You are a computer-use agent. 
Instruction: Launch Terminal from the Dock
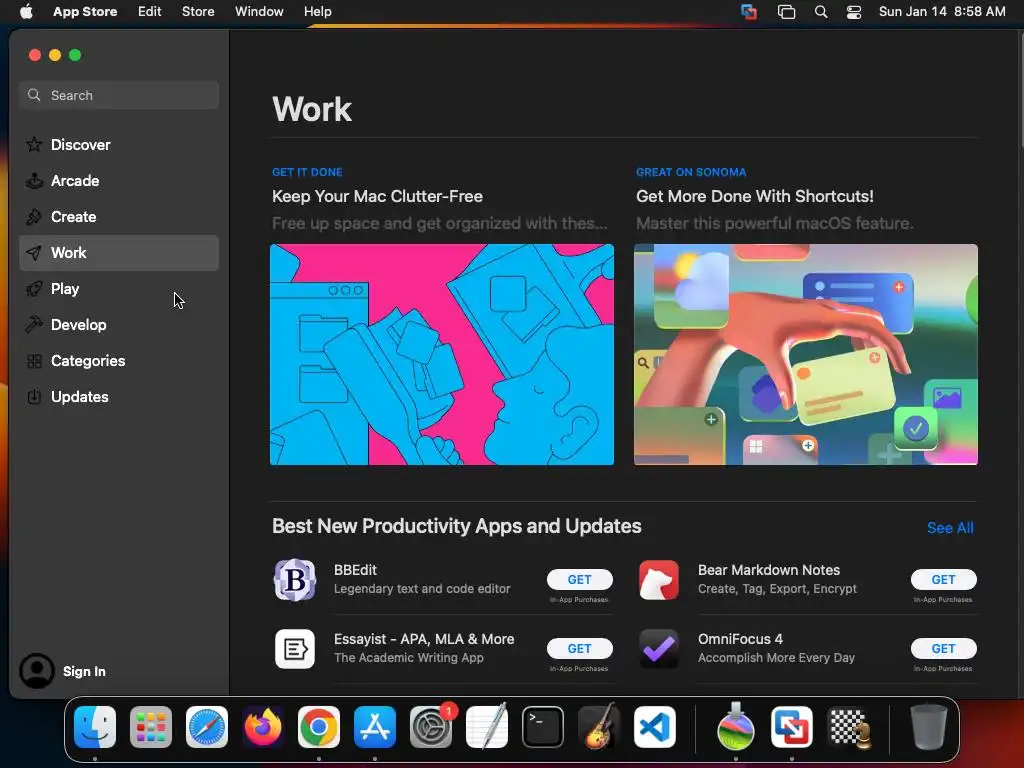tap(543, 727)
